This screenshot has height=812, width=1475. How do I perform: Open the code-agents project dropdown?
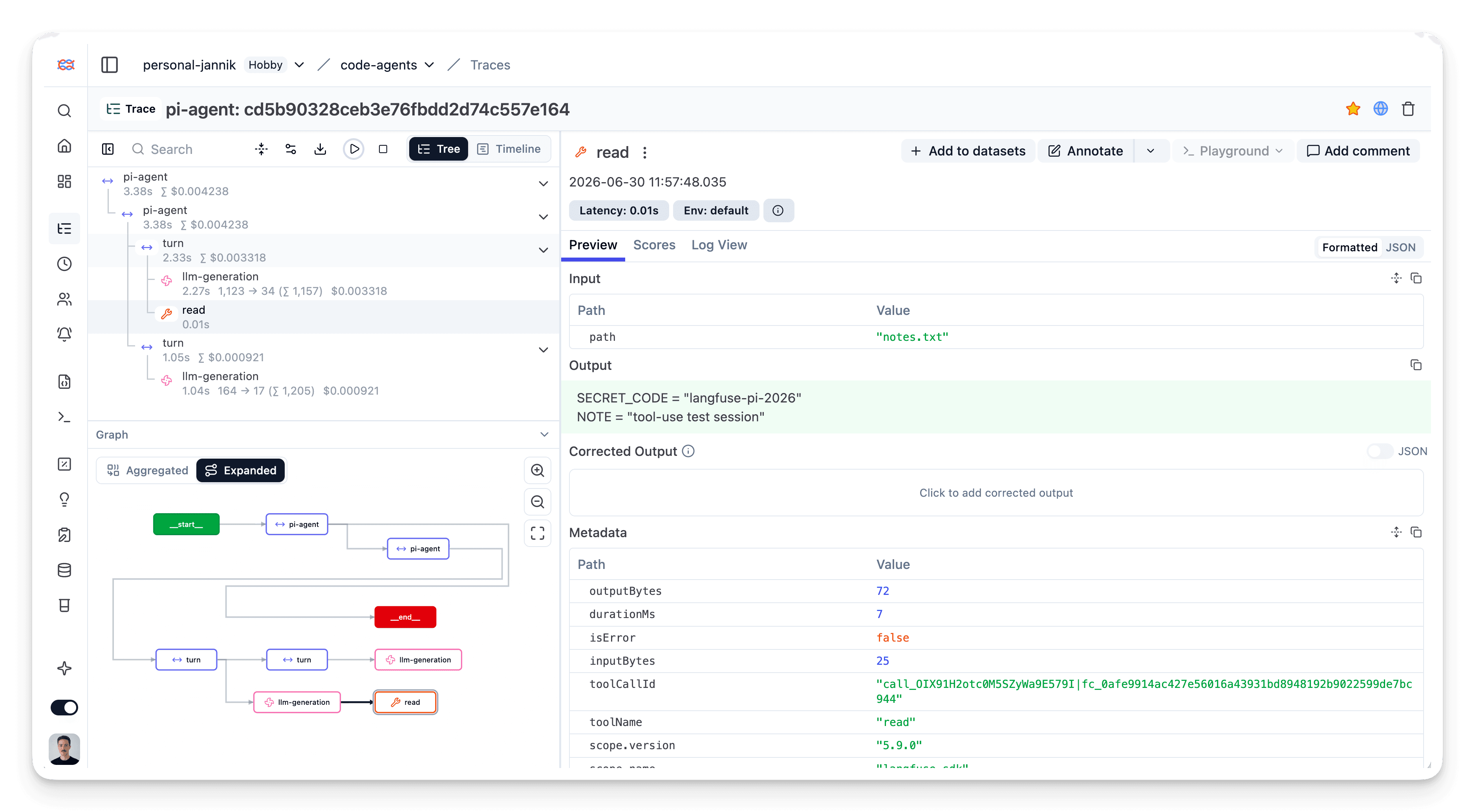[430, 65]
